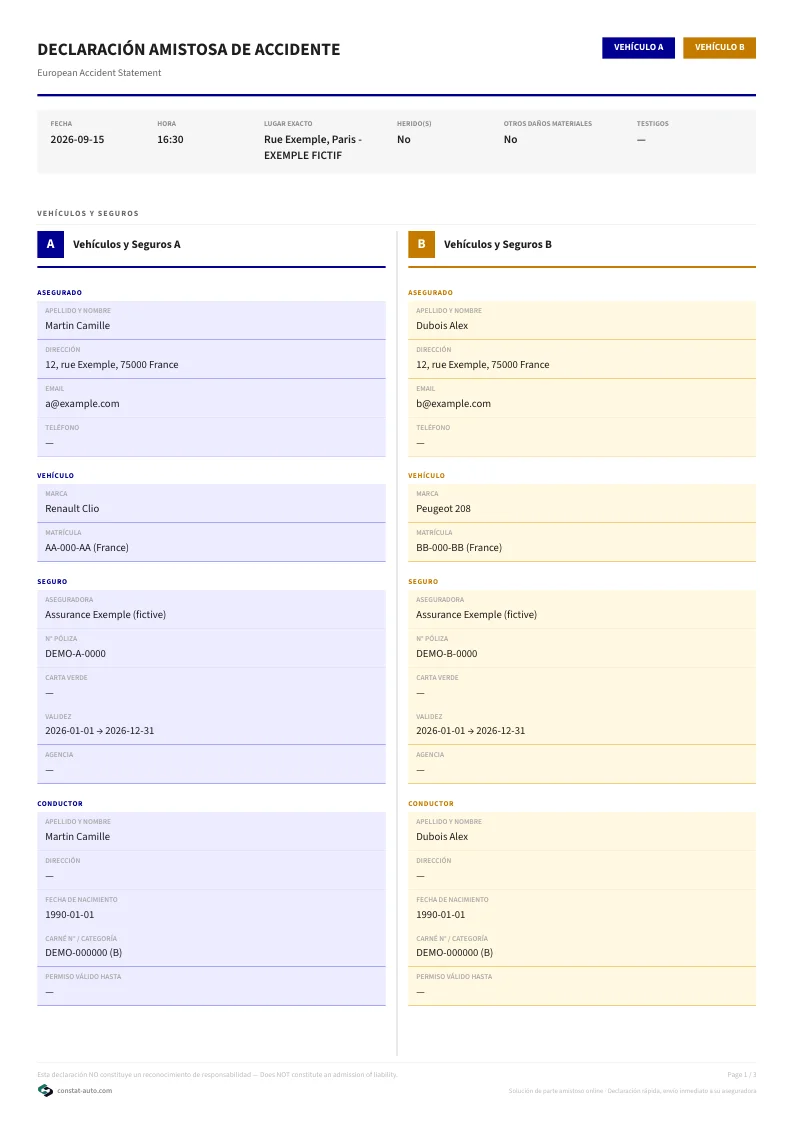Click vehicle A address 12, rue Exemple
The height and width of the screenshot is (1123, 795).
[112, 365]
